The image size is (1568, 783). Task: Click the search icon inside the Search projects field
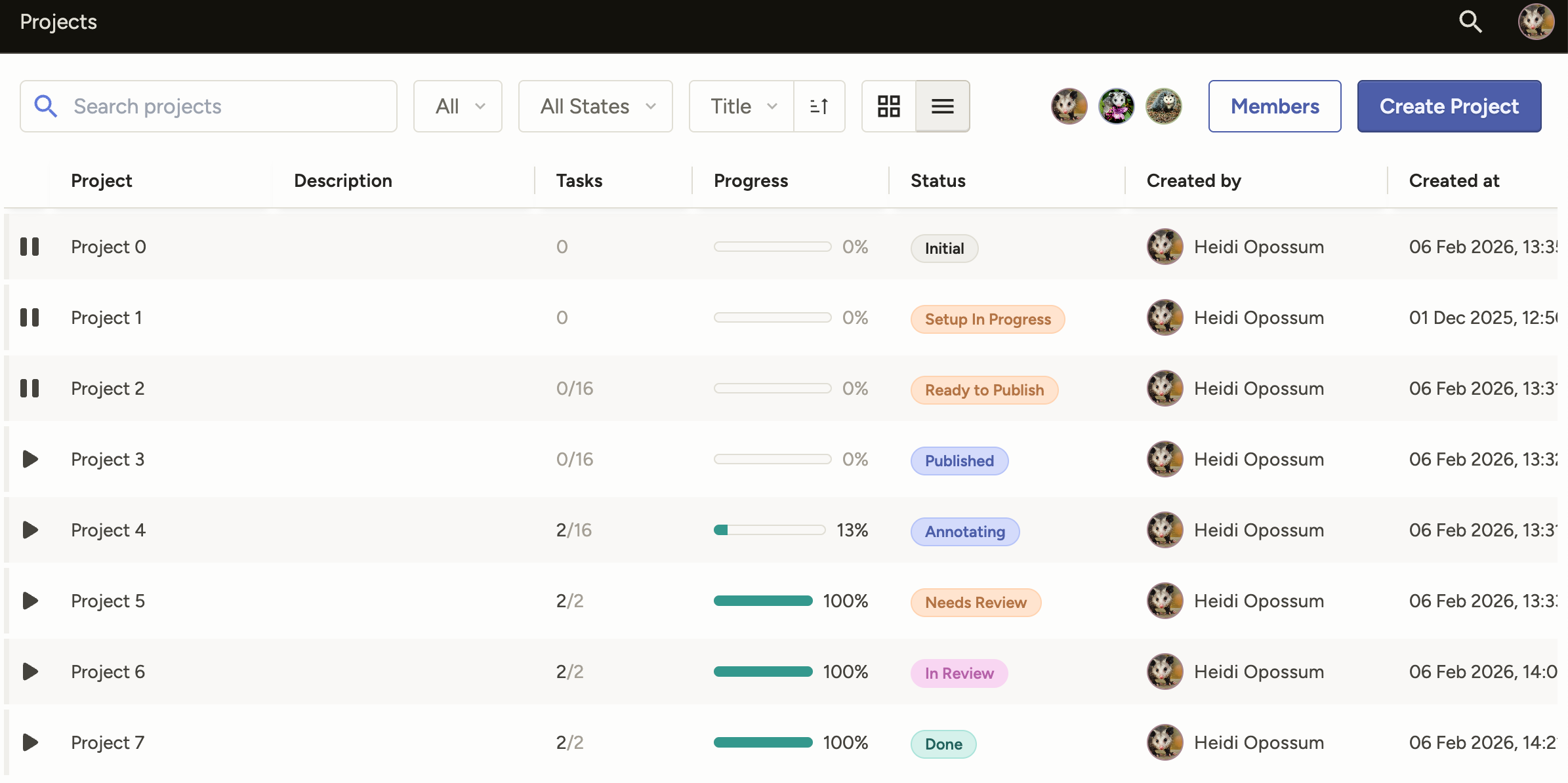pos(45,106)
